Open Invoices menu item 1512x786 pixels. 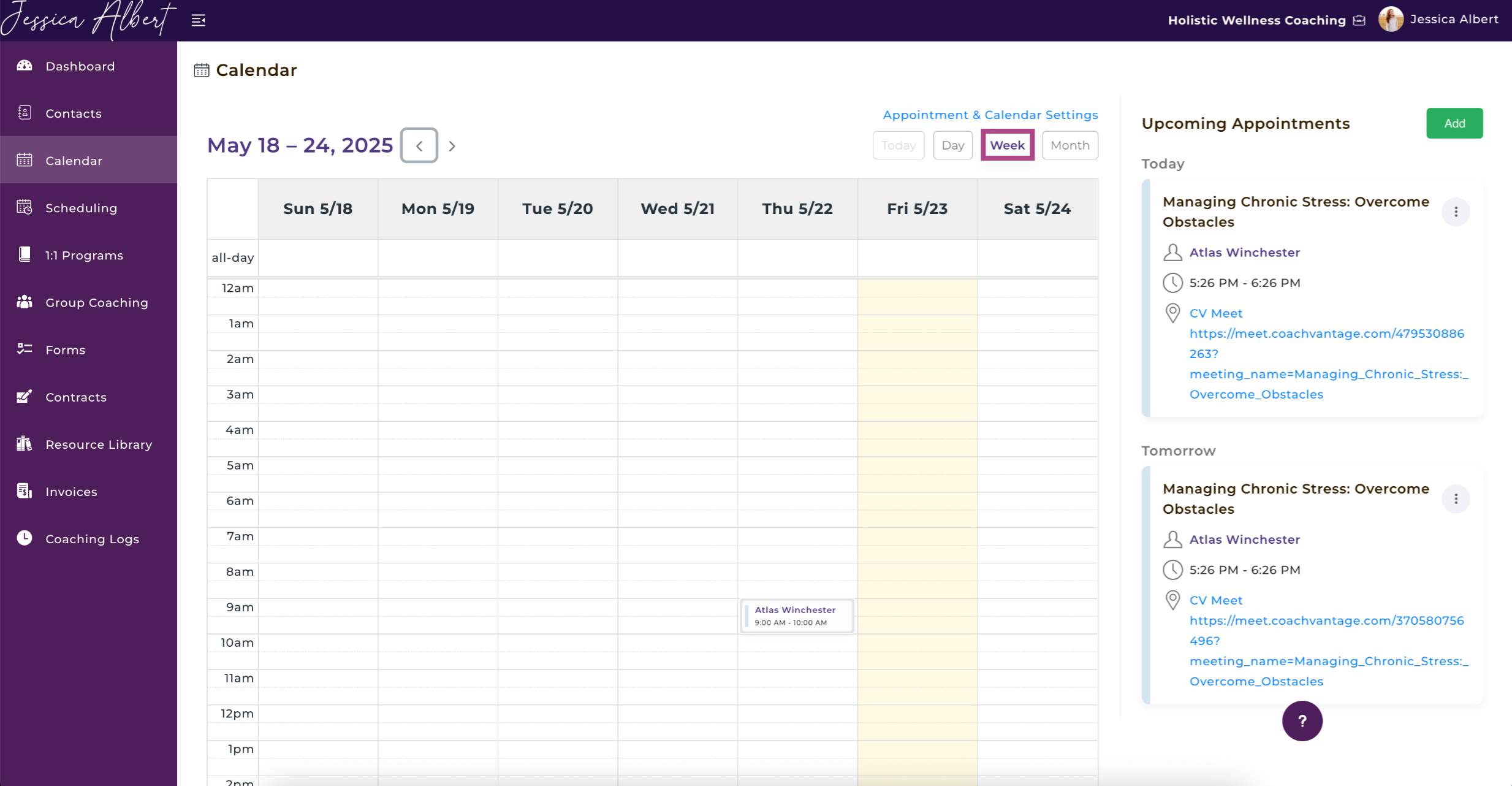(x=89, y=490)
